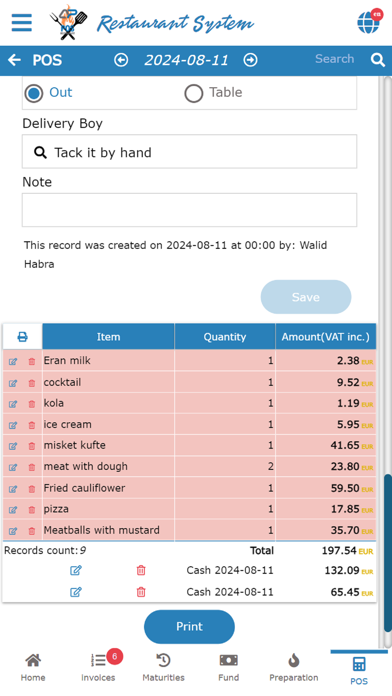Open the Preparation tab

(x=294, y=668)
